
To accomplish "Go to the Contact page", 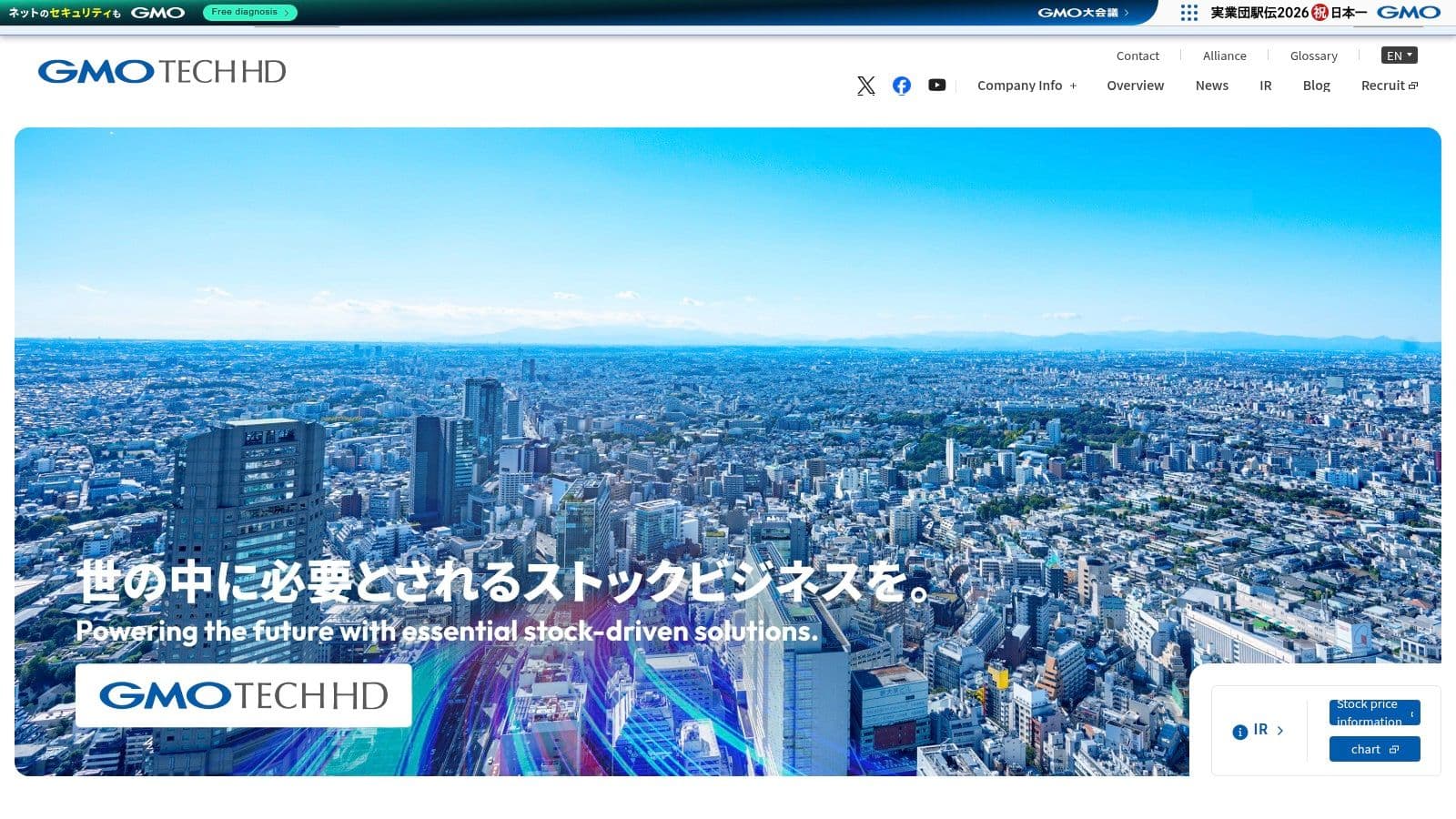I will point(1137,56).
